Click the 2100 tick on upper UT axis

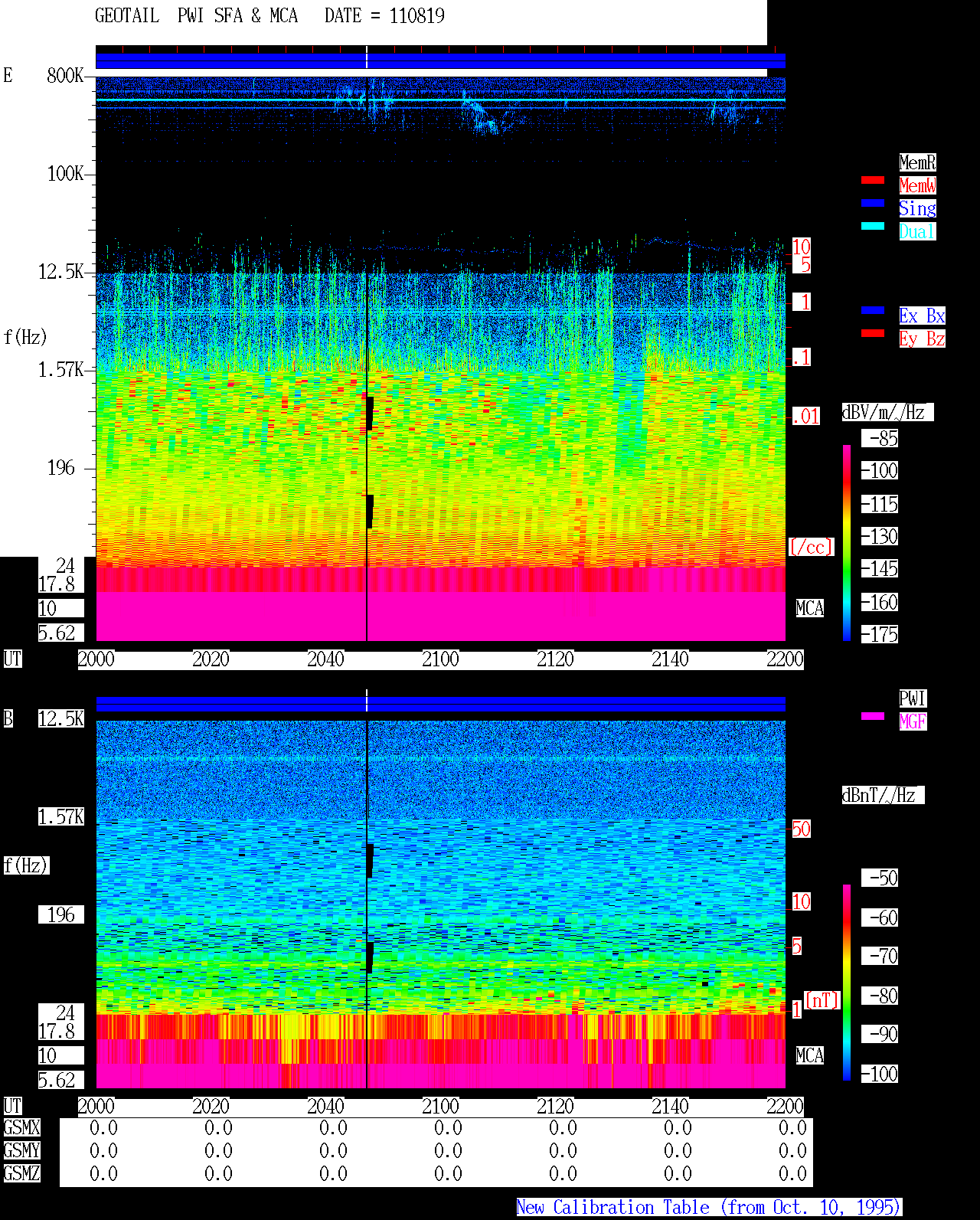(x=440, y=659)
